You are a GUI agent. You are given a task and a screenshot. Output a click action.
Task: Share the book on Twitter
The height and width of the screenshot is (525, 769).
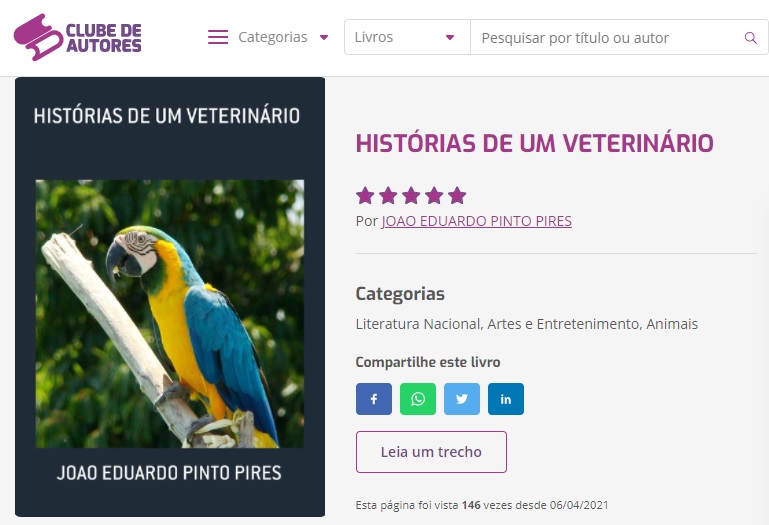click(462, 399)
